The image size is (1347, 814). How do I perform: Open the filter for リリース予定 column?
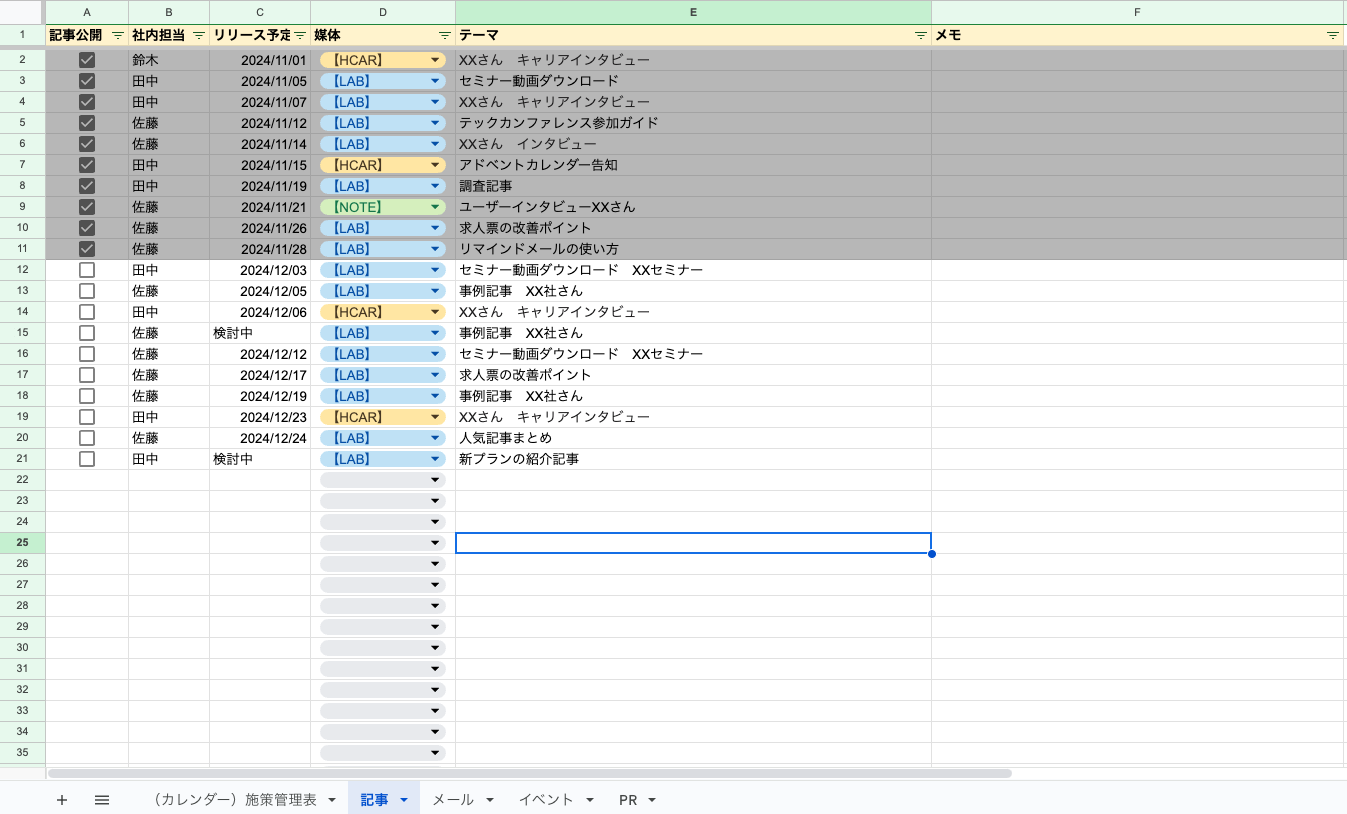click(x=300, y=35)
